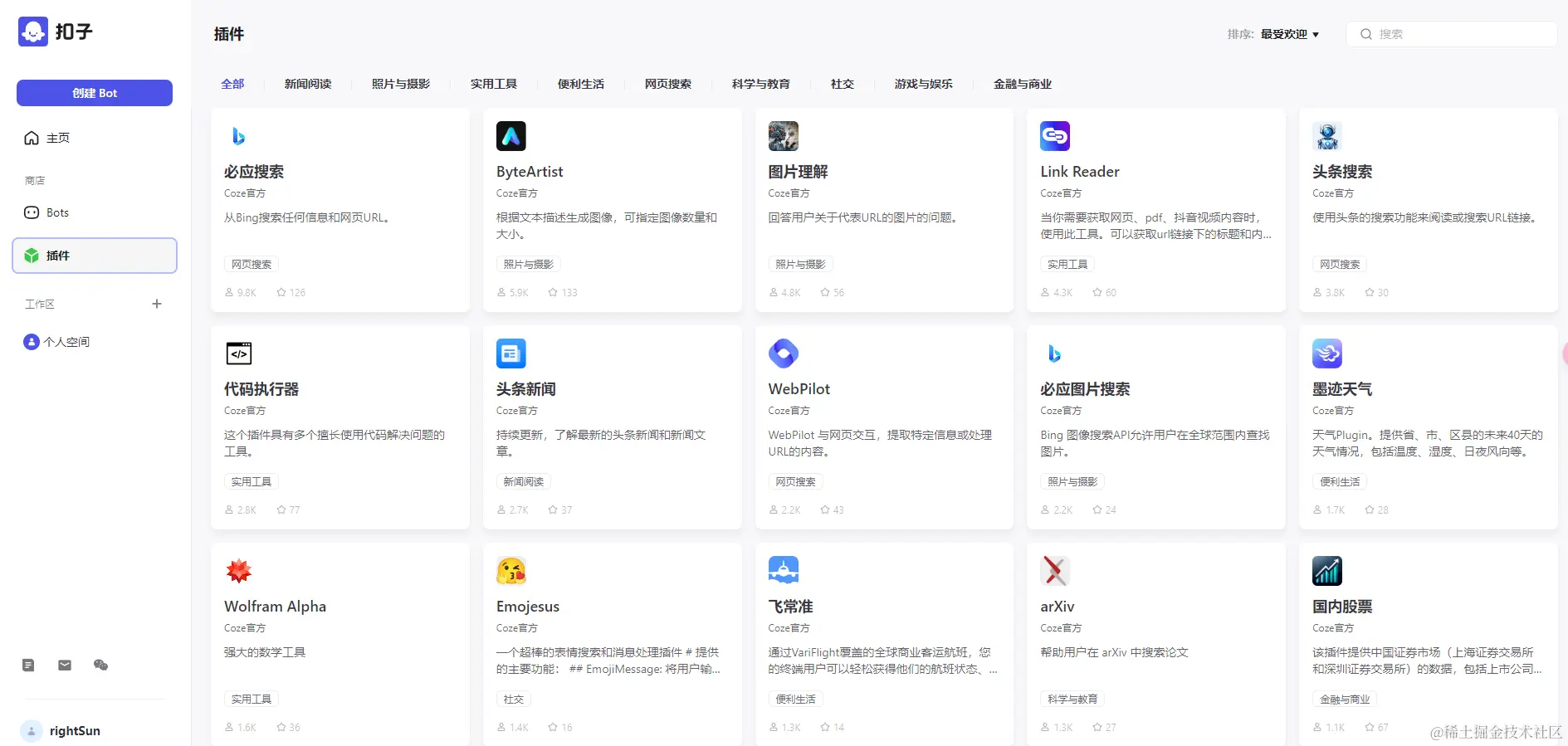Screen dimensions: 1568x746
Task: Click the WeChat icon in sidebar footer
Action: pyautogui.click(x=101, y=665)
